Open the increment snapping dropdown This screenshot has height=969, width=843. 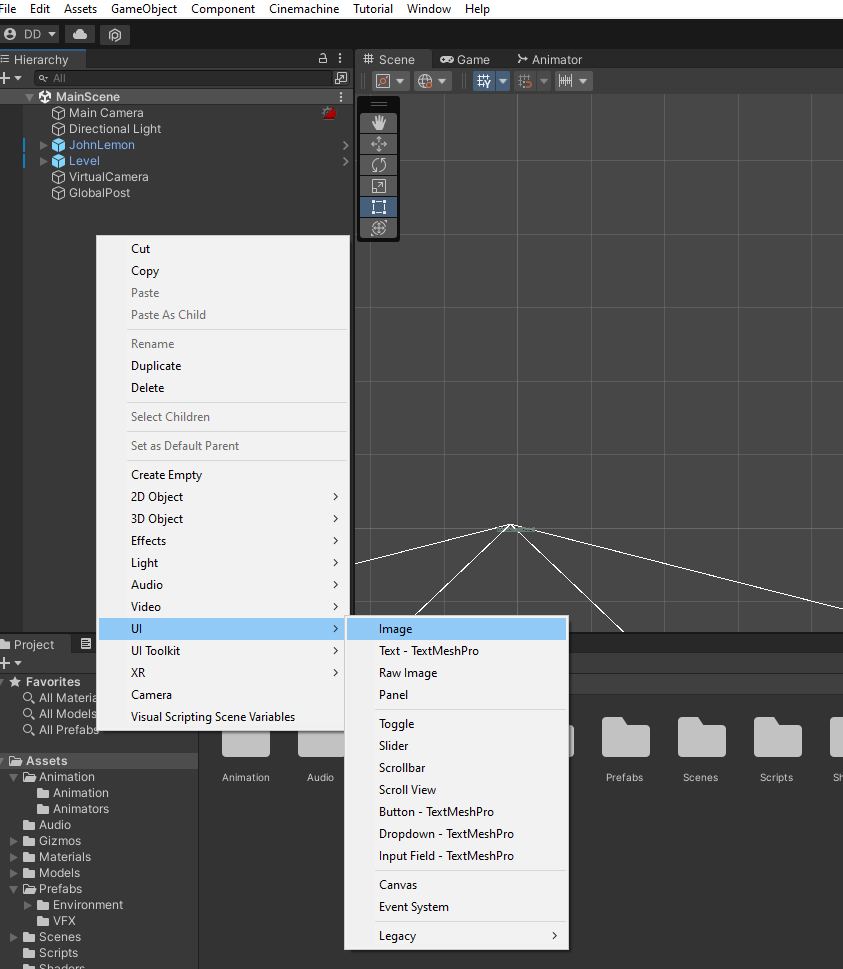pyautogui.click(x=583, y=81)
